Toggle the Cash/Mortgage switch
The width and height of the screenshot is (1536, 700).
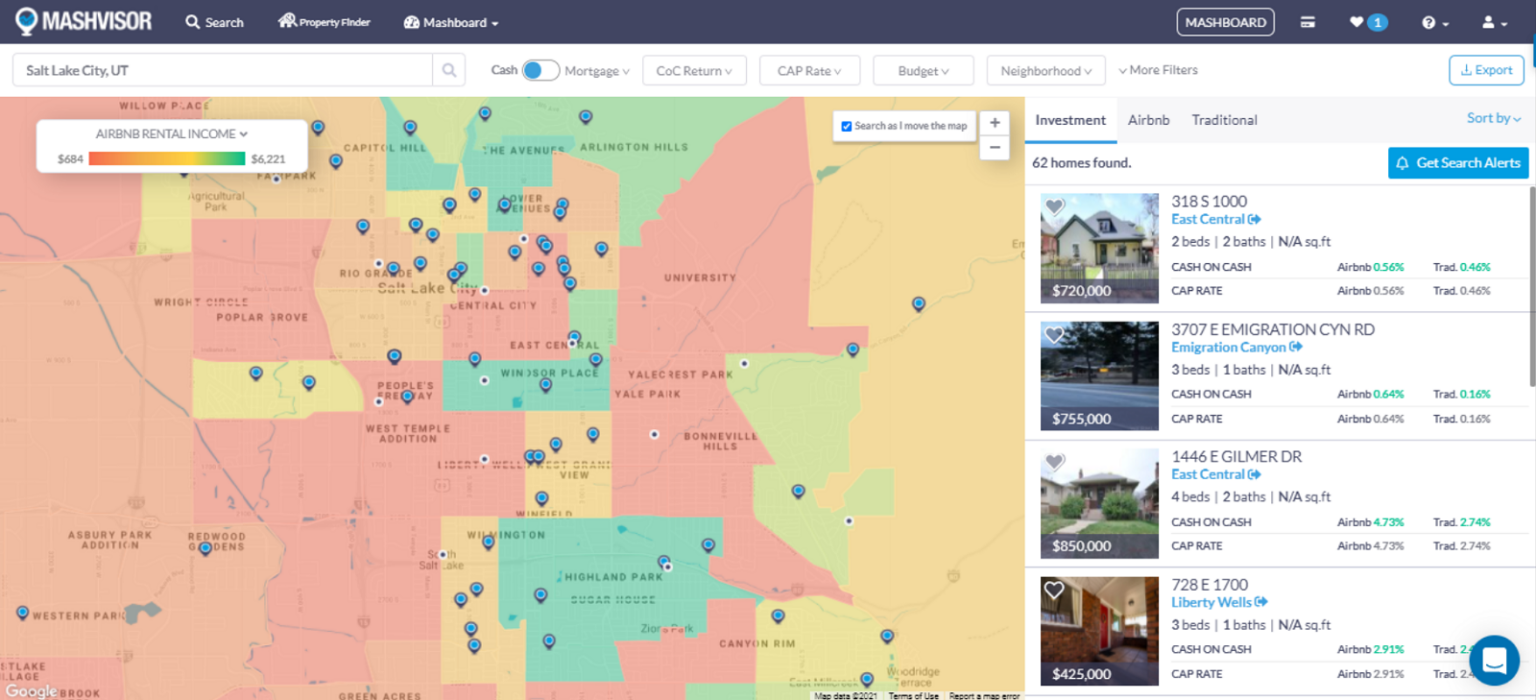(540, 70)
